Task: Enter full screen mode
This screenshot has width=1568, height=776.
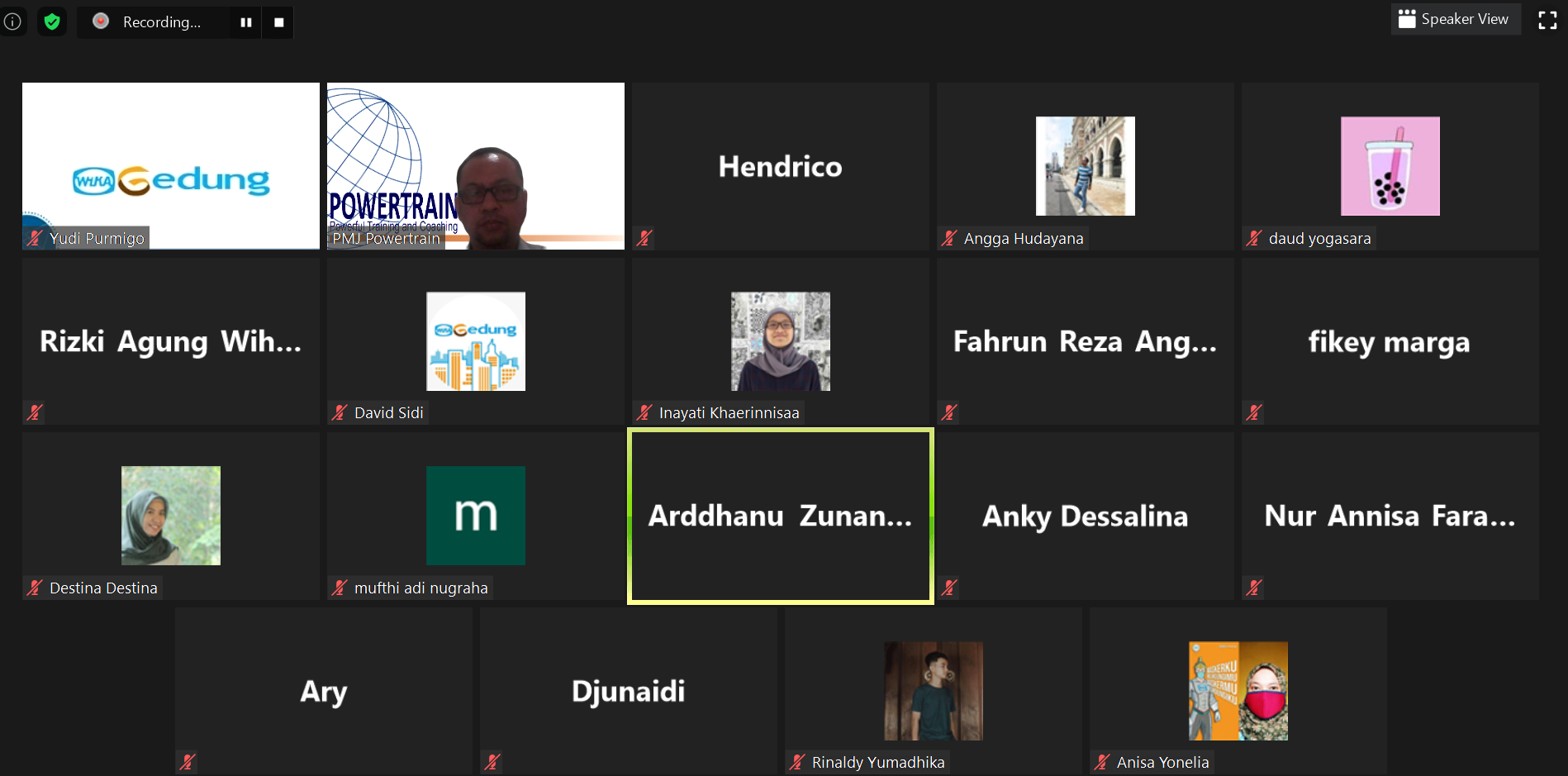Action: tap(1547, 21)
